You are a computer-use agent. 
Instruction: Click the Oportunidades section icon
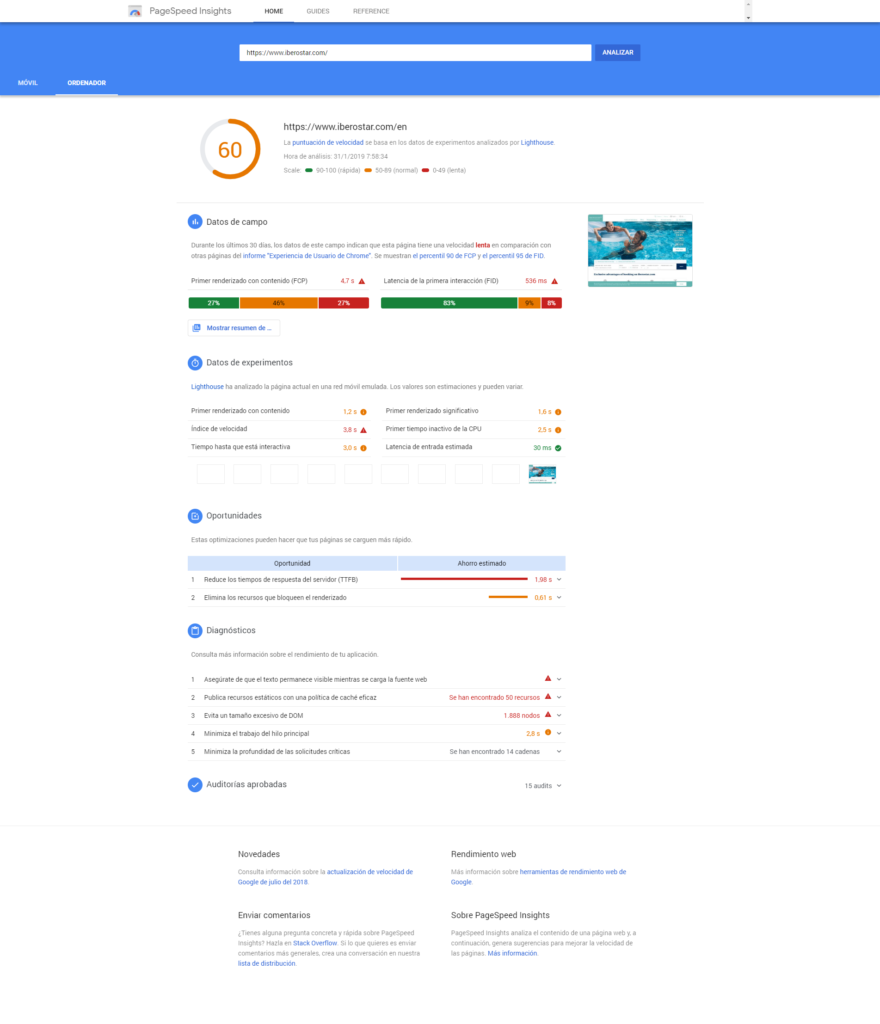pos(195,516)
